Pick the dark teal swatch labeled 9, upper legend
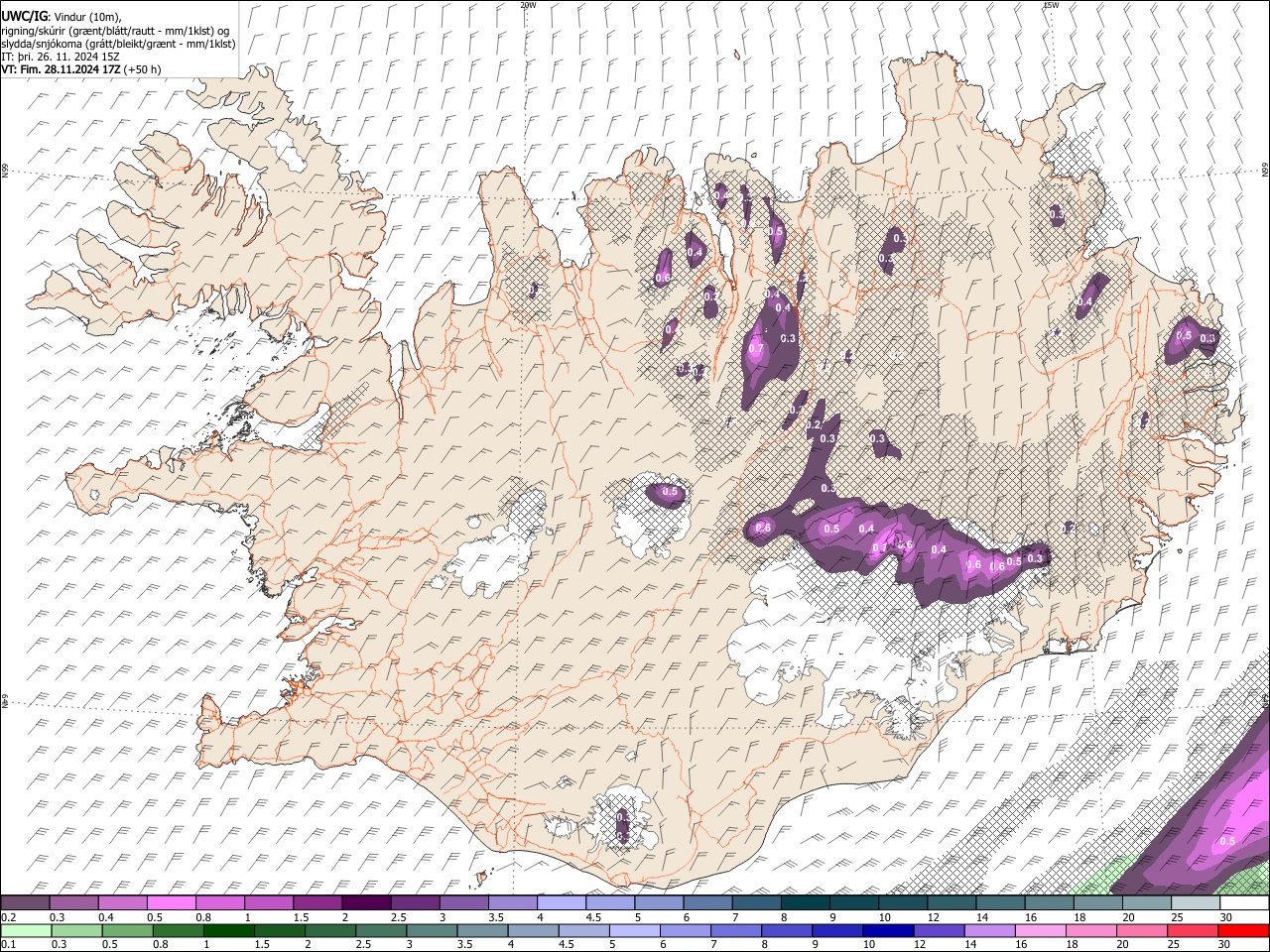The image size is (1270, 952). 853,902
